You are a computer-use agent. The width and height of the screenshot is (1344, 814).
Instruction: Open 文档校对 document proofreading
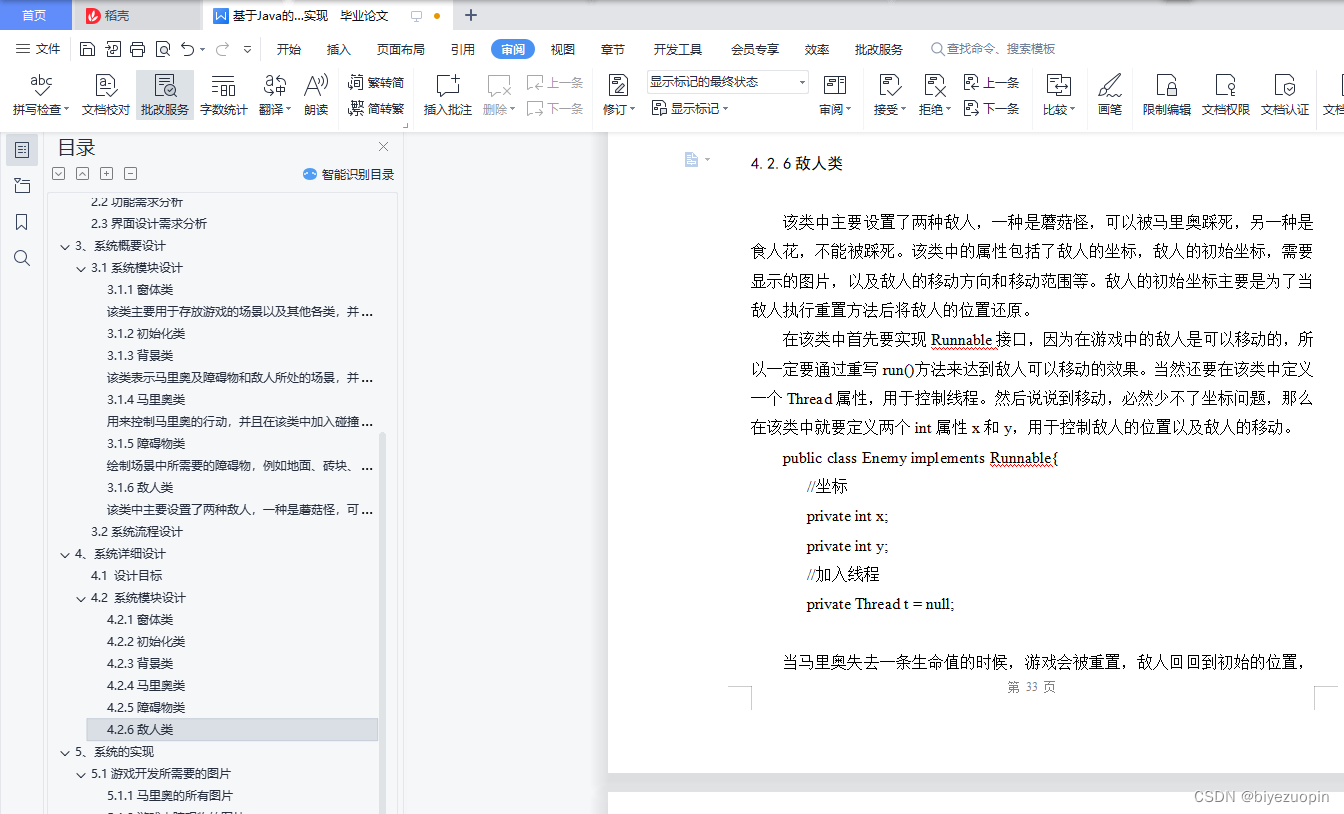[x=106, y=95]
